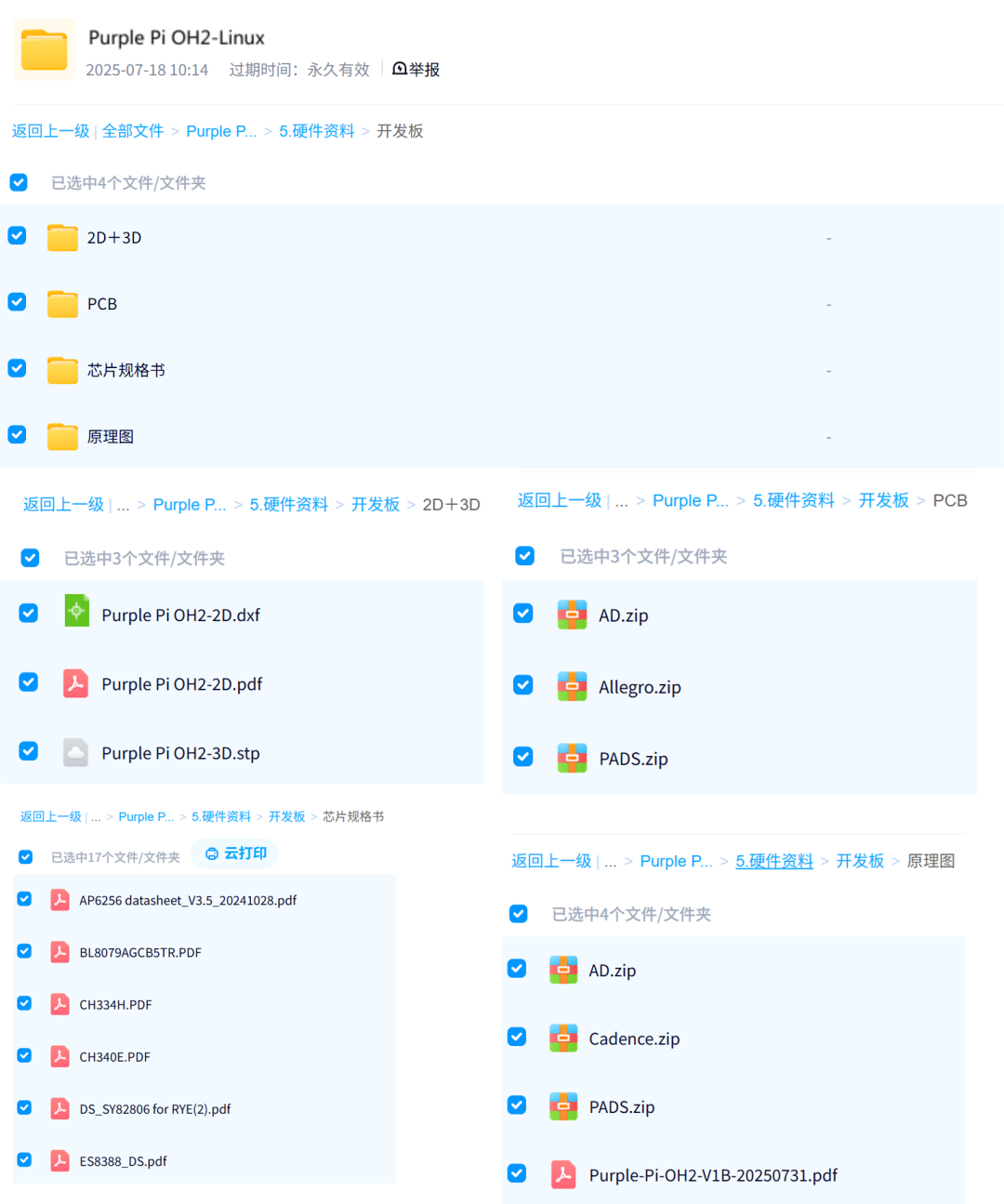Viewport: 1004px width, 1204px height.
Task: Select the file name Allegro.zip
Action: [640, 687]
